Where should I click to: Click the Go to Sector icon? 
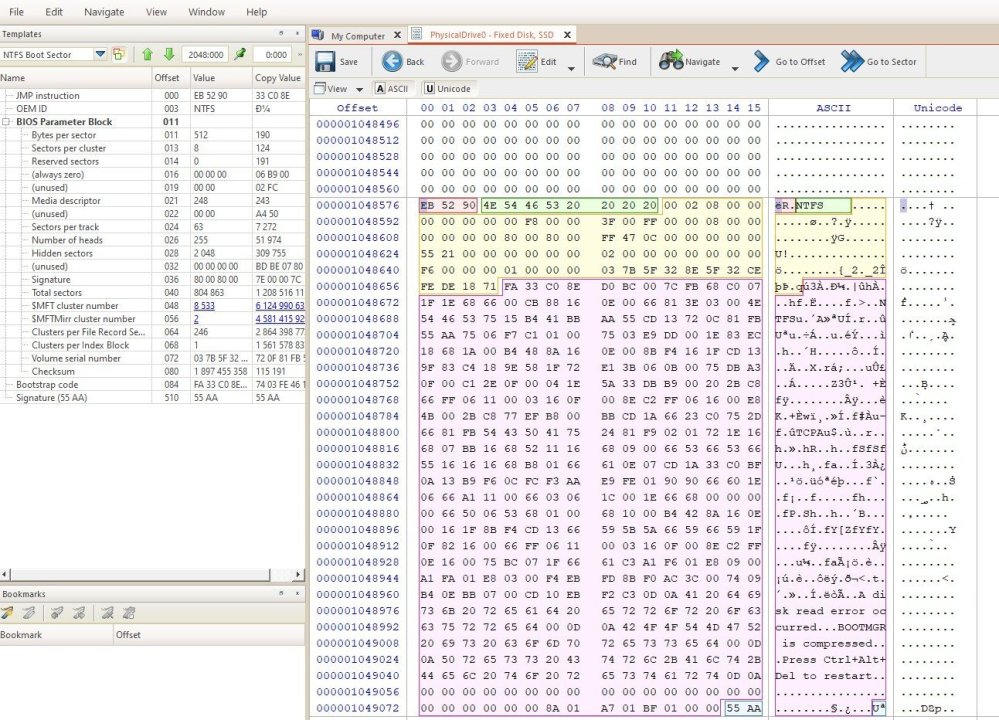pos(852,62)
